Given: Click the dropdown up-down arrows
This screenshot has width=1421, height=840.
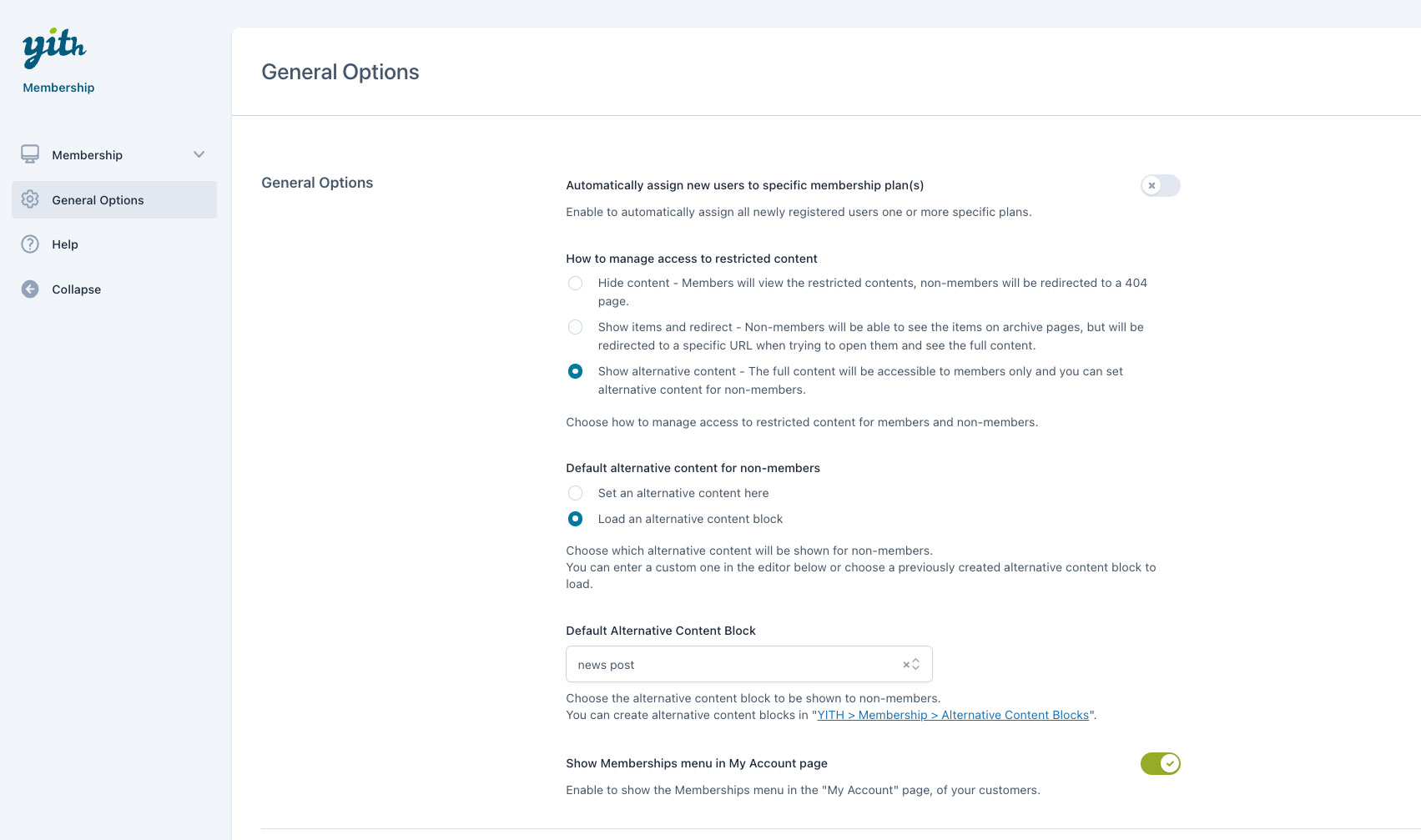Looking at the screenshot, I should tap(916, 665).
